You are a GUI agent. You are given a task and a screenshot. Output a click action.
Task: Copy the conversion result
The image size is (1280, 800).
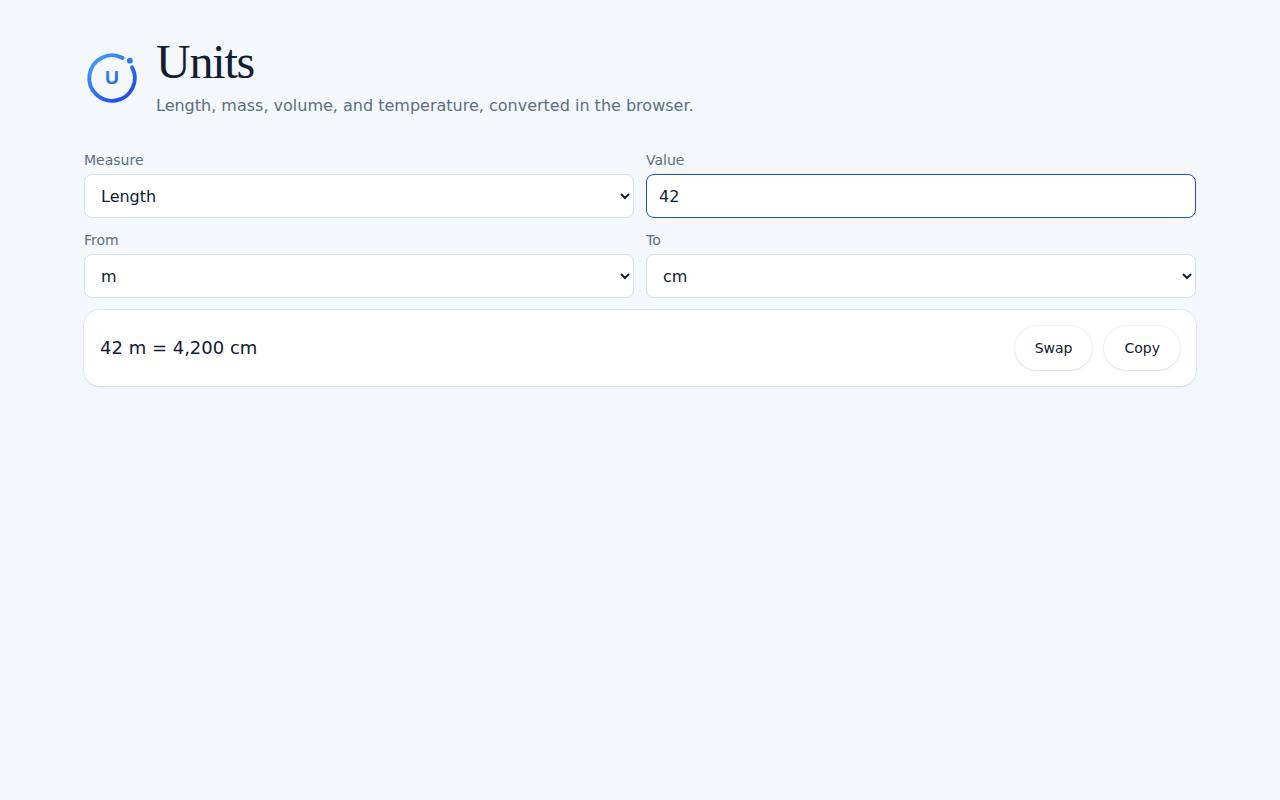tap(1142, 348)
